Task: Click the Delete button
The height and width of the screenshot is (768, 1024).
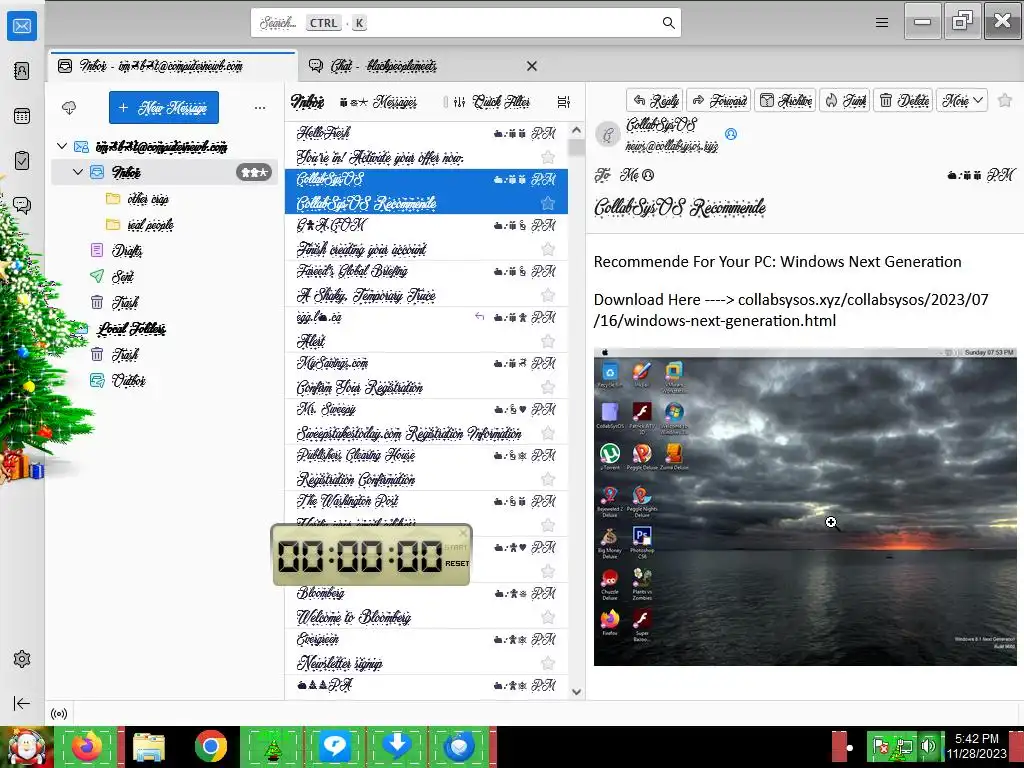Action: [x=903, y=101]
